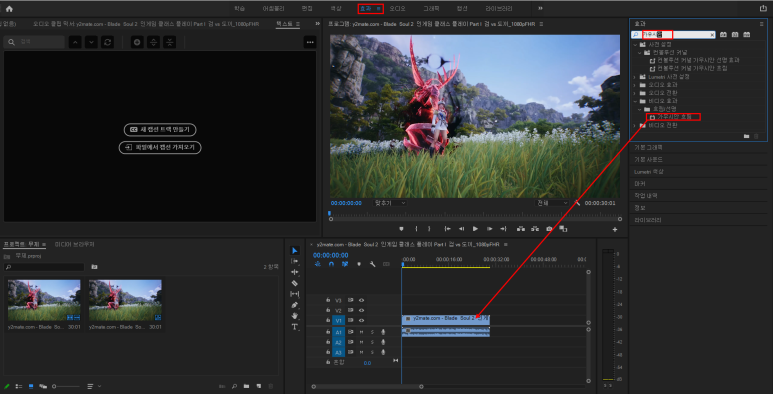Select the first clip thumbnail in Project

point(44,300)
